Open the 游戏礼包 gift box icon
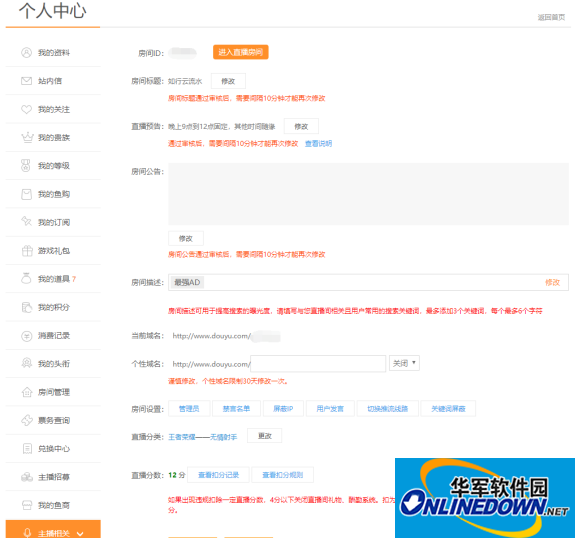The width and height of the screenshot is (575, 538). tap(27, 250)
